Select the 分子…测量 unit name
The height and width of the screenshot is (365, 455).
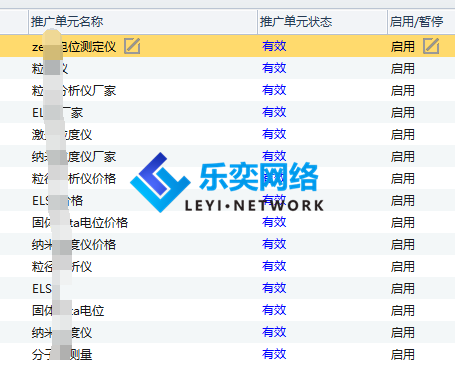(62, 354)
